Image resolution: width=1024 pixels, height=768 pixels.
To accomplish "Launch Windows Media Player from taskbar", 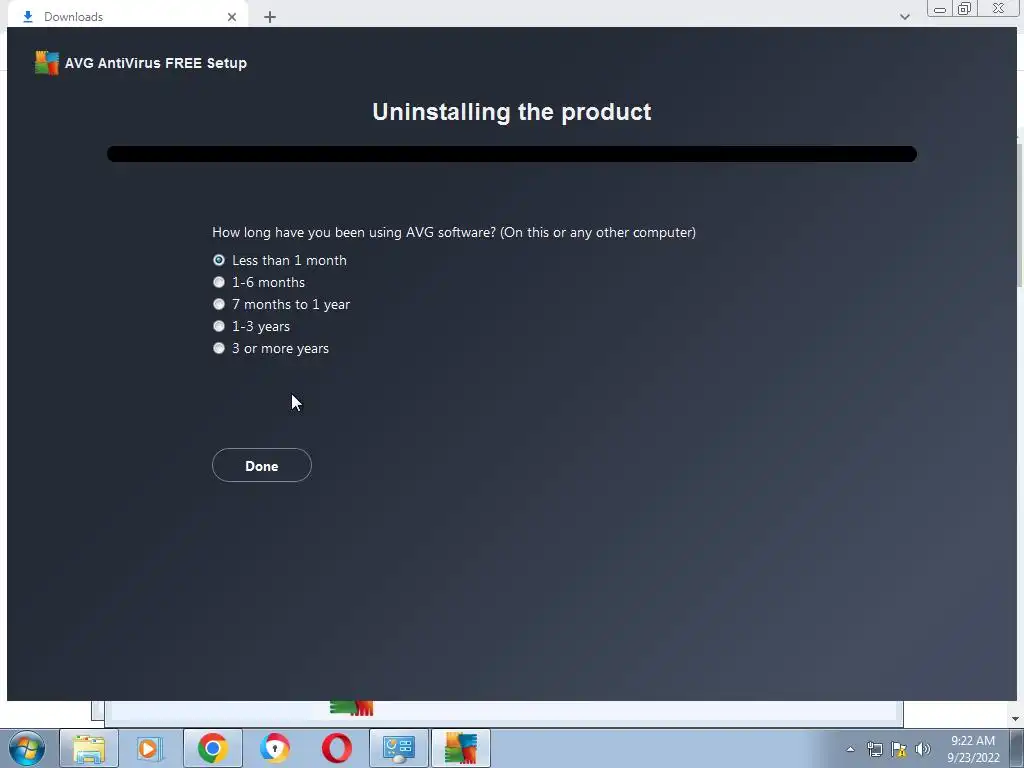I will (x=150, y=748).
